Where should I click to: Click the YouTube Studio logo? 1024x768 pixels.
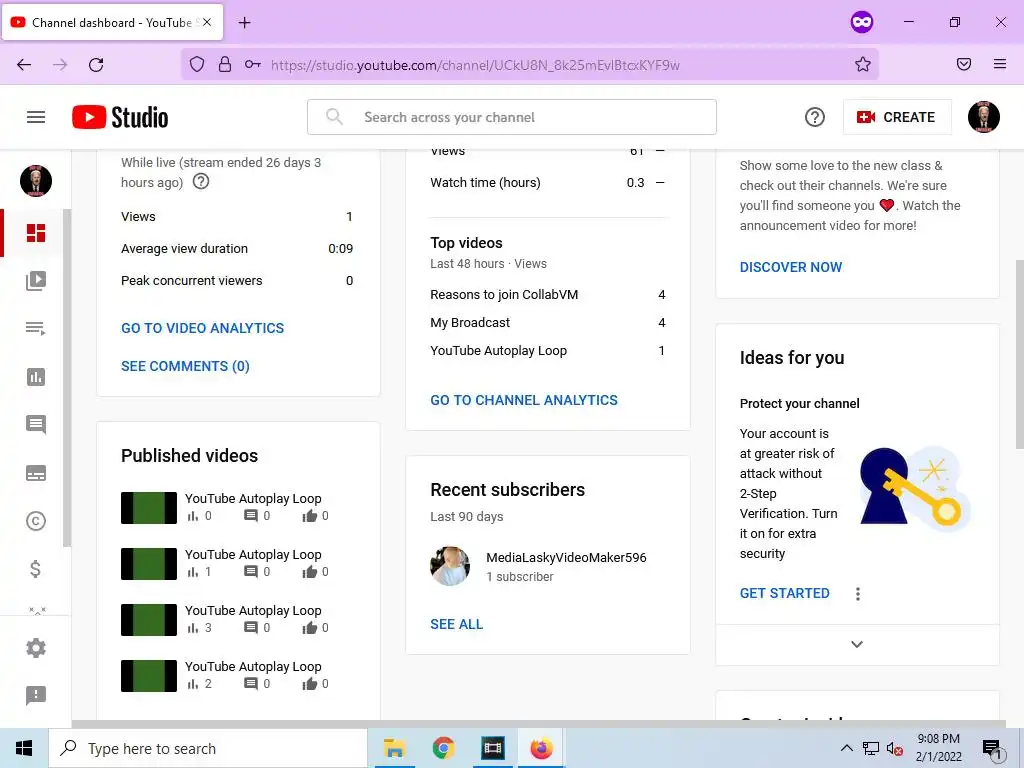click(x=120, y=117)
